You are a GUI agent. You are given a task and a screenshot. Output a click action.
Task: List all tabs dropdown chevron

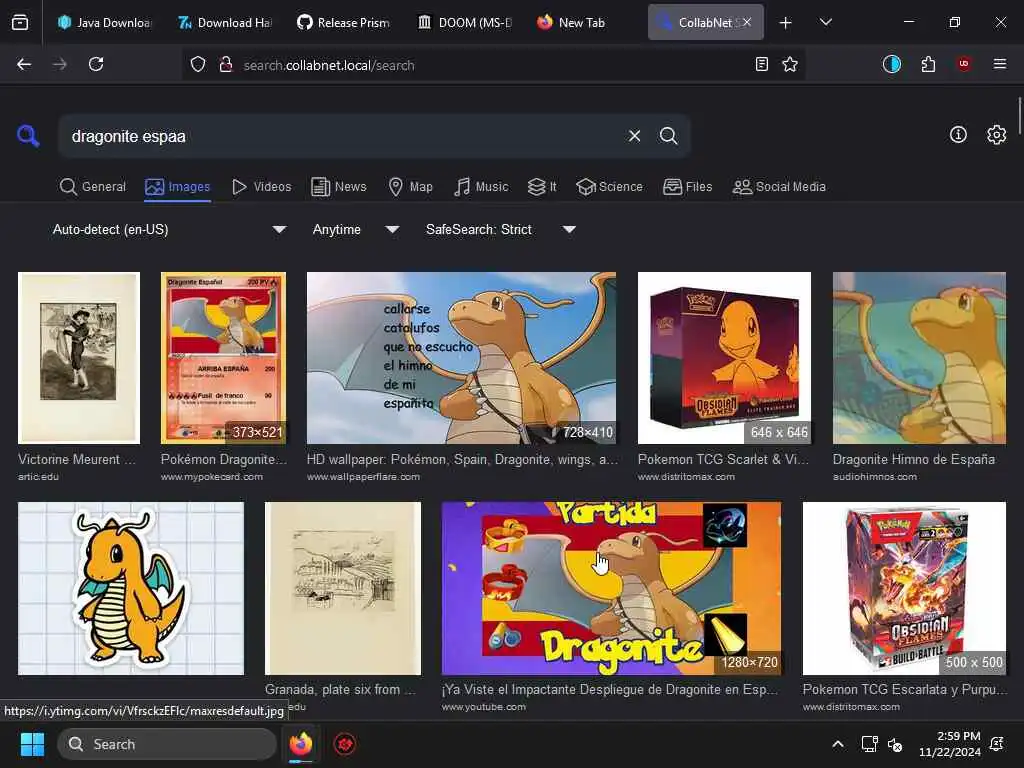(x=825, y=22)
